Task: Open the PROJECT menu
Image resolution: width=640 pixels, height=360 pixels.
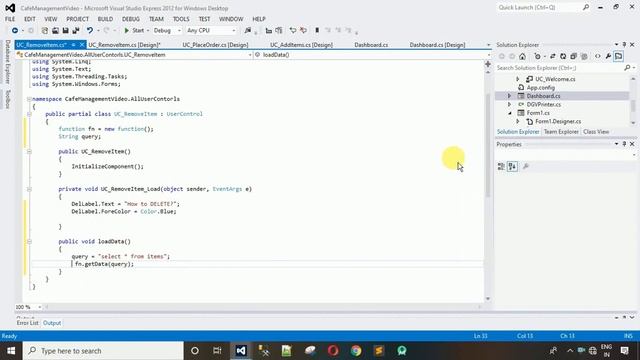Action: [78, 19]
